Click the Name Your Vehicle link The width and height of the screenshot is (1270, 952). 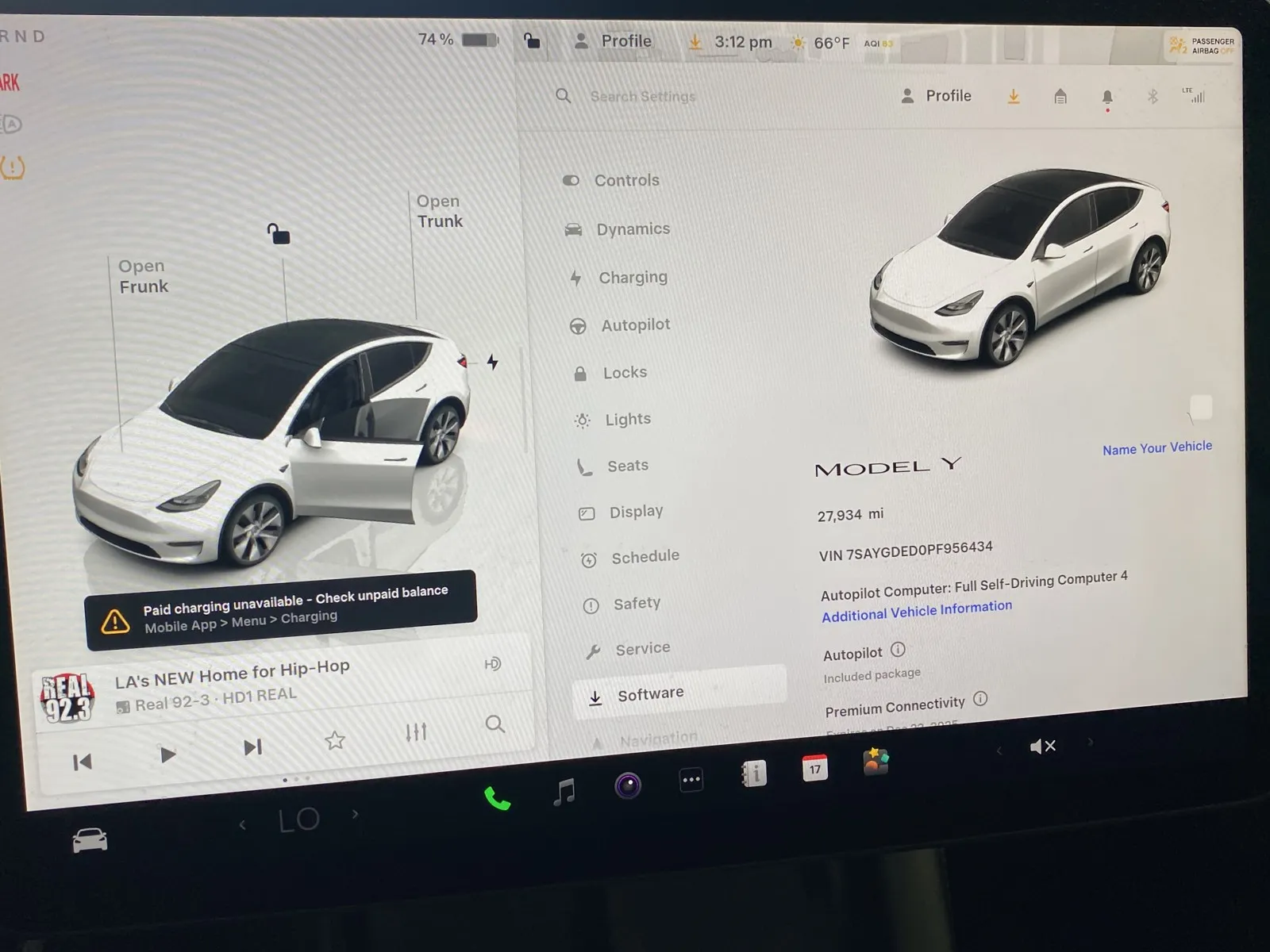1156,448
